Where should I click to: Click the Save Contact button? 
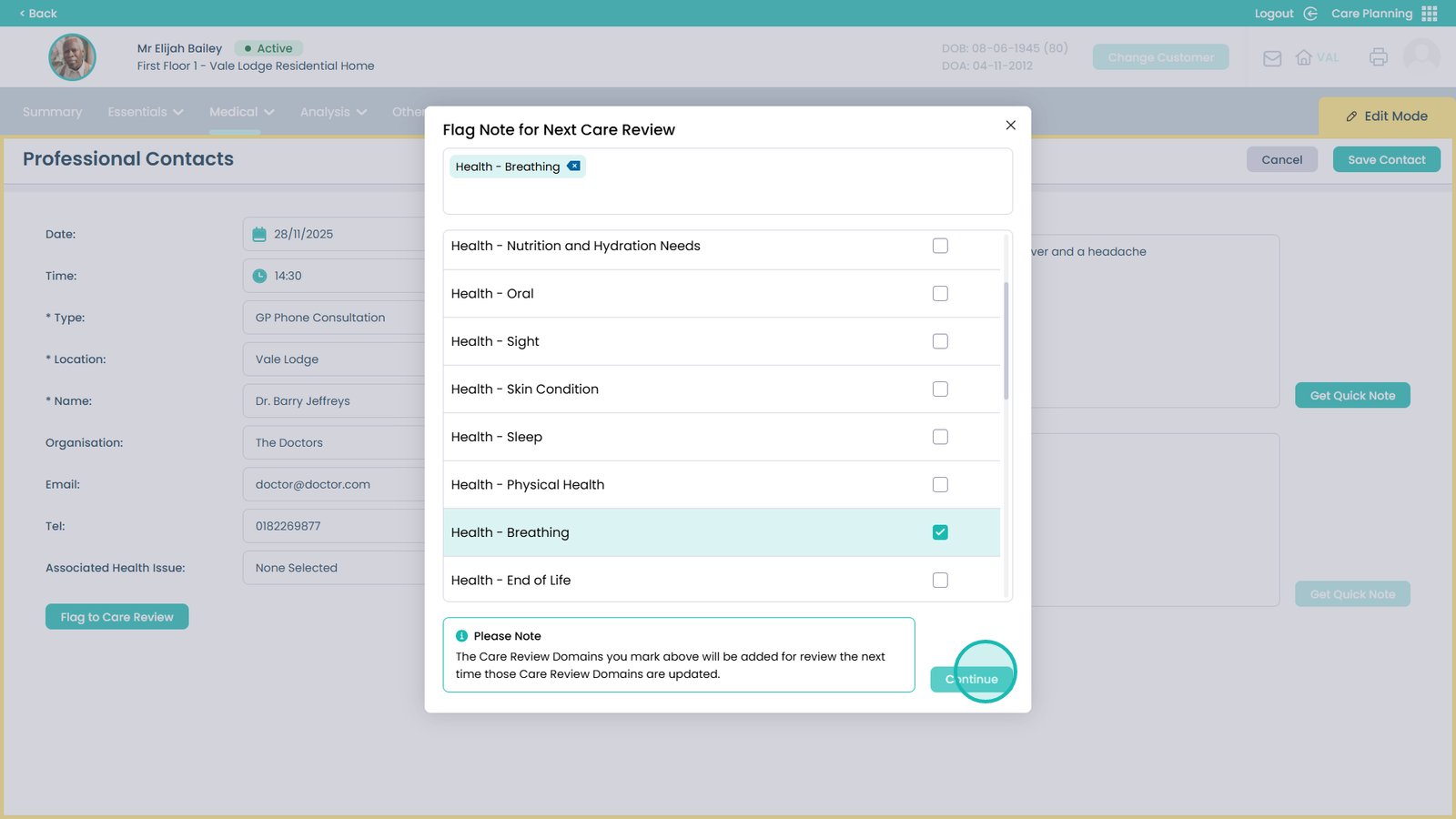(x=1386, y=159)
